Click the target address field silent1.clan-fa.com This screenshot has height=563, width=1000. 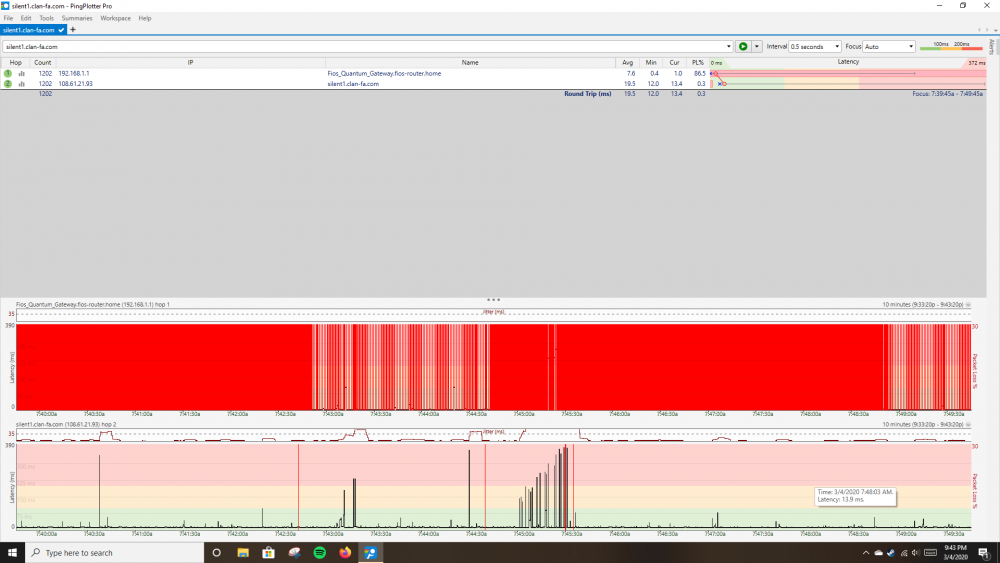click(364, 47)
